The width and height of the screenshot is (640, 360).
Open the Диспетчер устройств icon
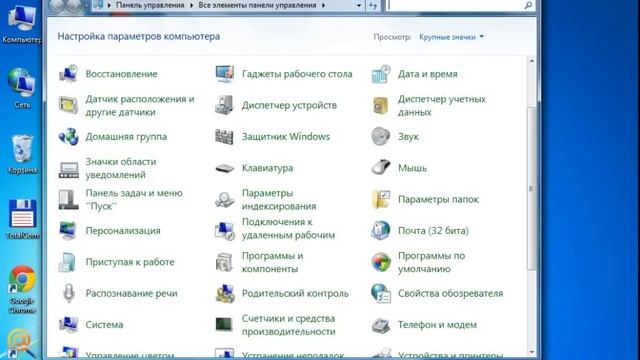pyautogui.click(x=224, y=105)
